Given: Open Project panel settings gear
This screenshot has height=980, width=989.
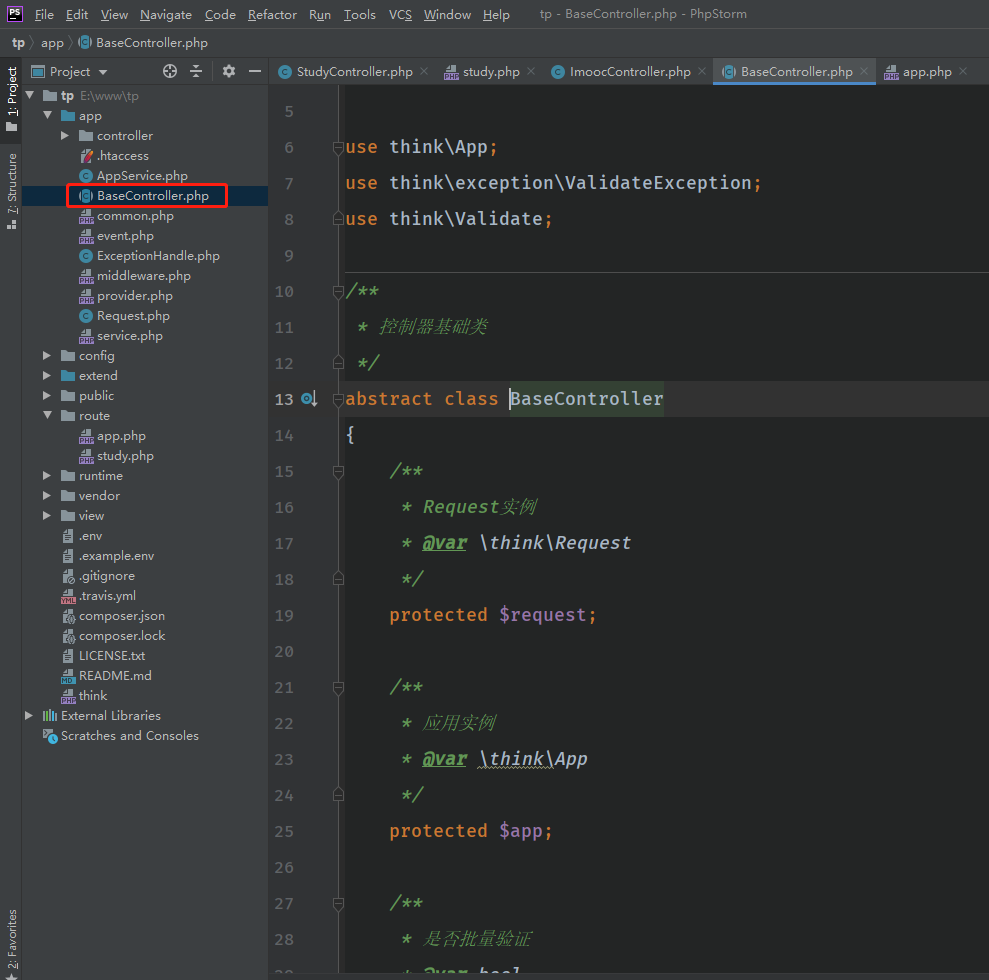Looking at the screenshot, I should 228,71.
